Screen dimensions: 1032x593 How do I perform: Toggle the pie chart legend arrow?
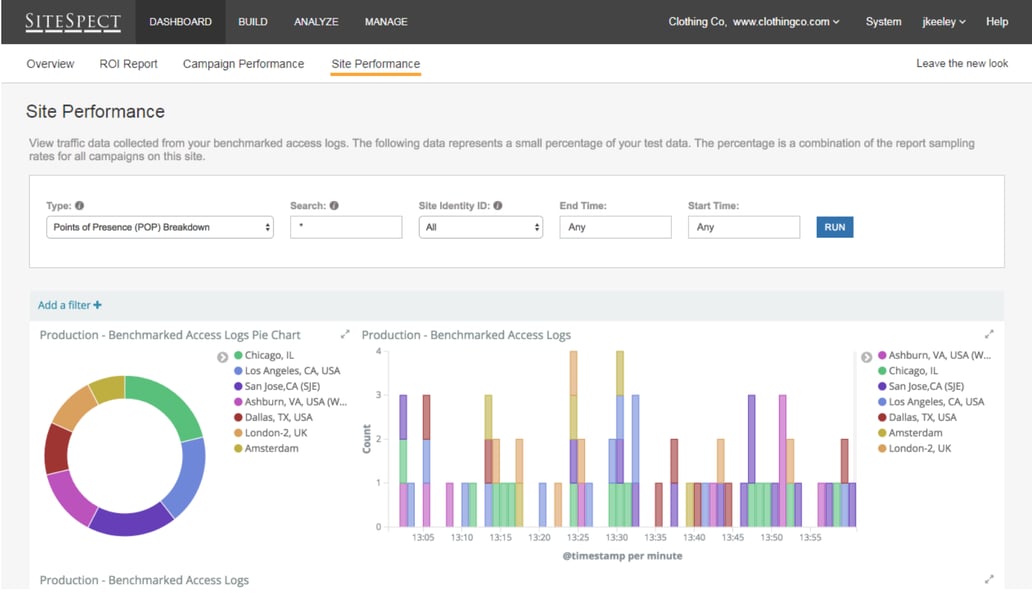(223, 356)
